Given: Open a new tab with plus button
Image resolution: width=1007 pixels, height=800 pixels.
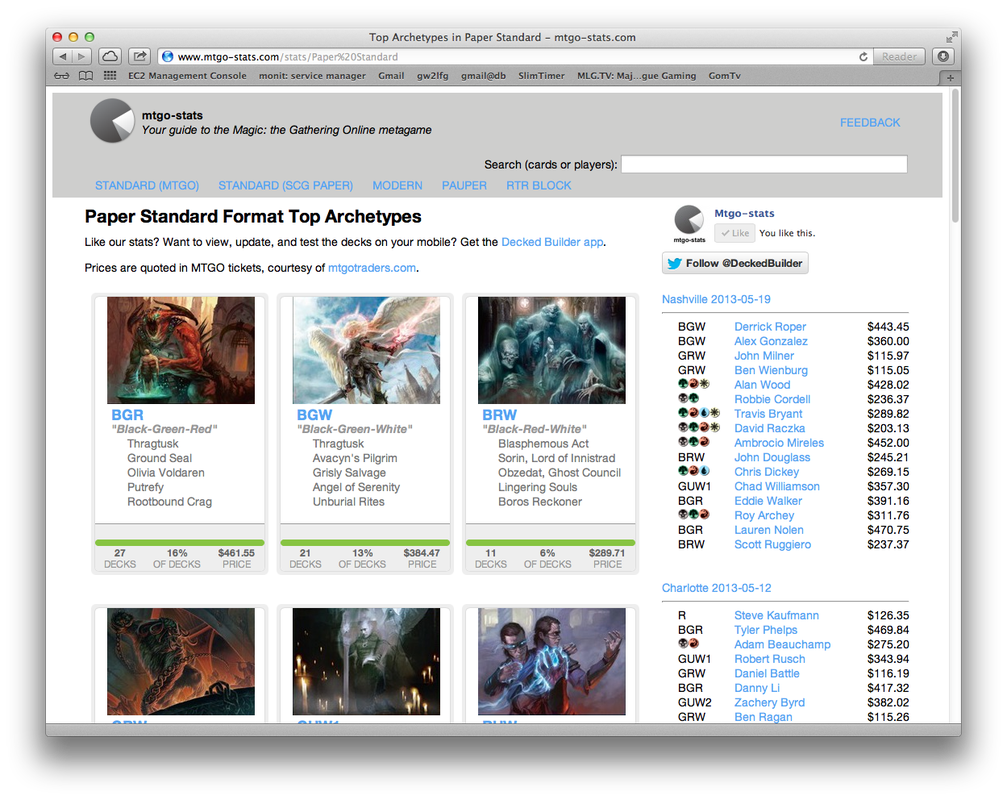Looking at the screenshot, I should (950, 77).
